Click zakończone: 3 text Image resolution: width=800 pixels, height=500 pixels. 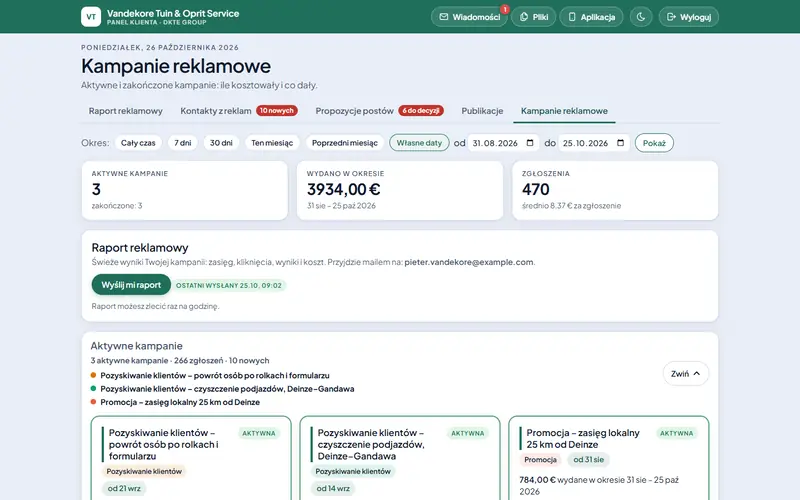[x=117, y=206]
